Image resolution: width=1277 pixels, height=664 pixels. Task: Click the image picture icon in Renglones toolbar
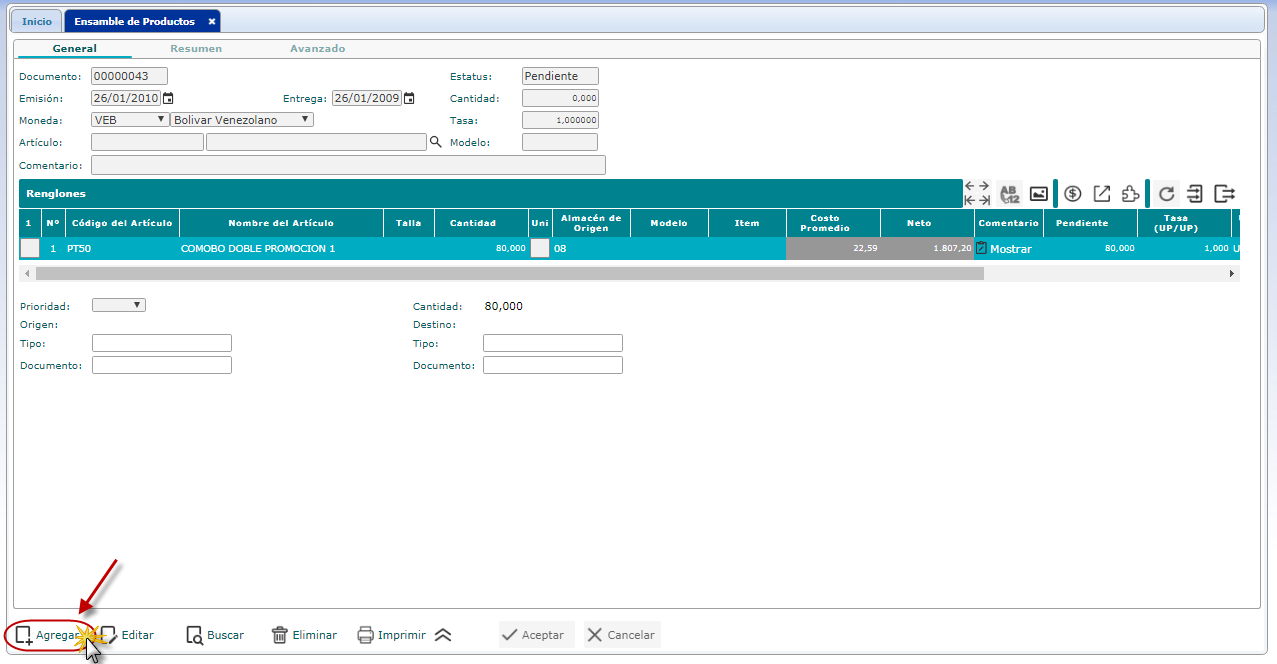[x=1039, y=193]
